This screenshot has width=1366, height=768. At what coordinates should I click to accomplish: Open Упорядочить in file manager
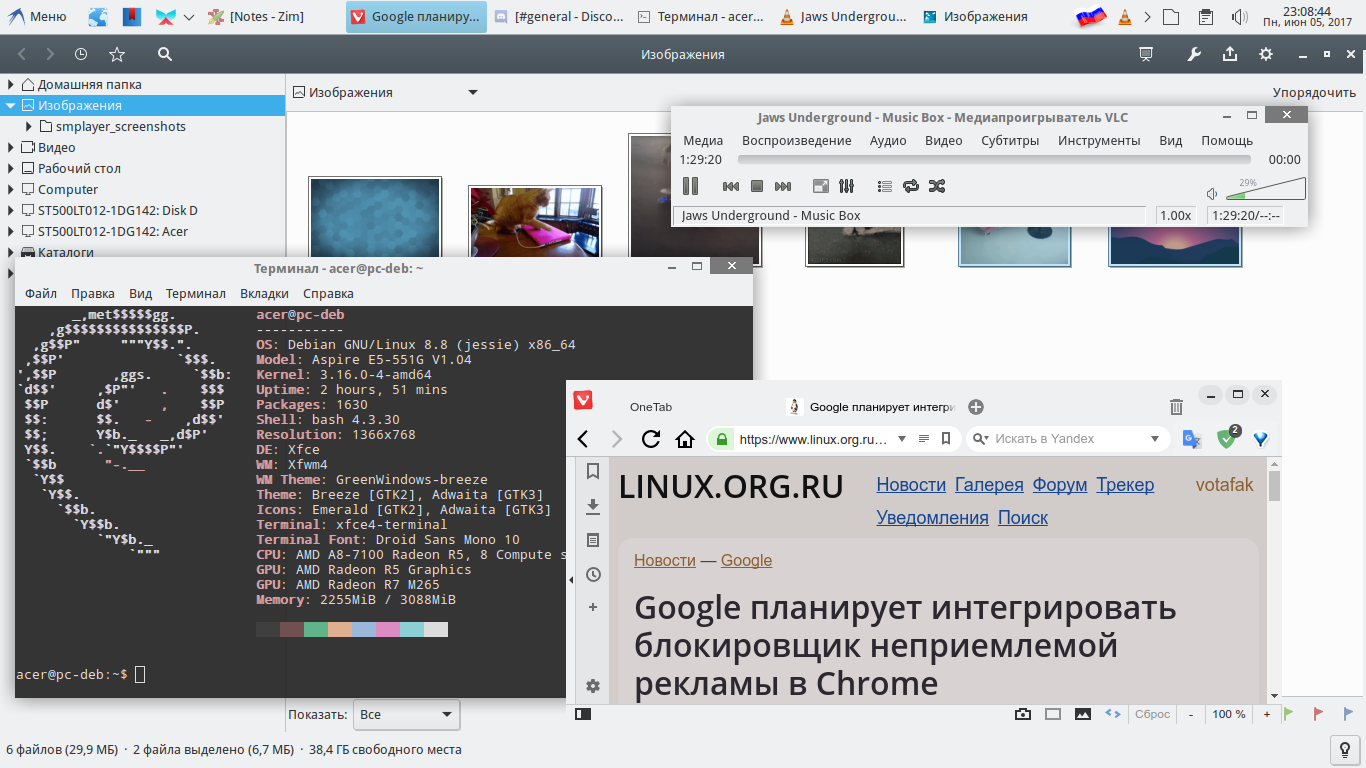click(x=1314, y=92)
